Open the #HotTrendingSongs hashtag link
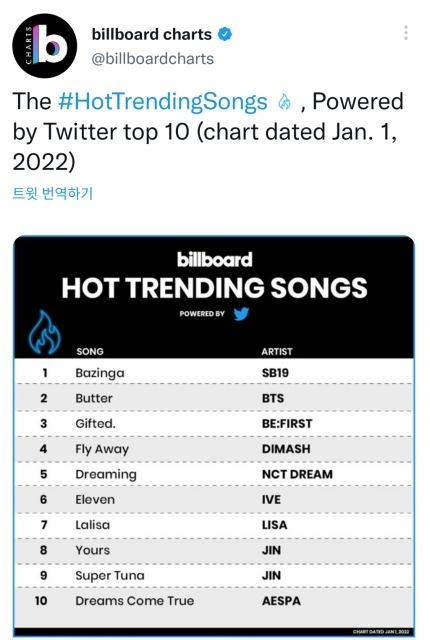The image size is (430, 640). pyautogui.click(x=163, y=101)
